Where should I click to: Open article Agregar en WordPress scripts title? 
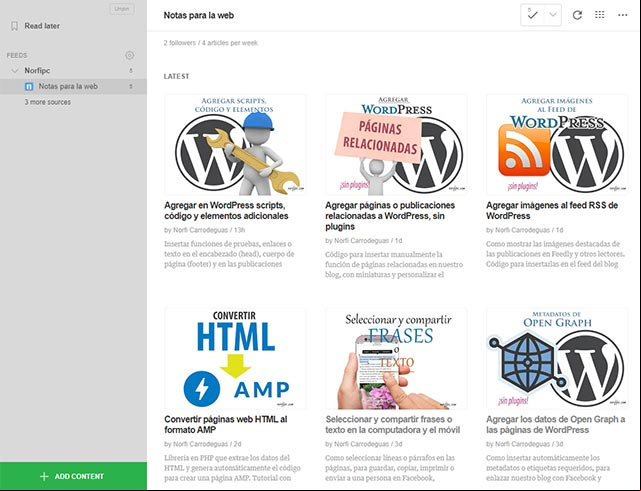point(226,211)
